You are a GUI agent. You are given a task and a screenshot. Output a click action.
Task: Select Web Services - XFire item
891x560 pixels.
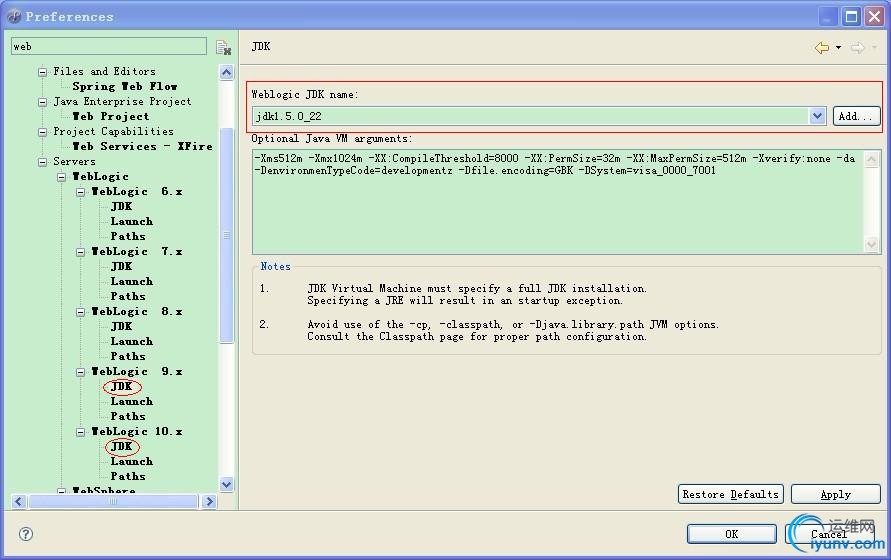143,147
